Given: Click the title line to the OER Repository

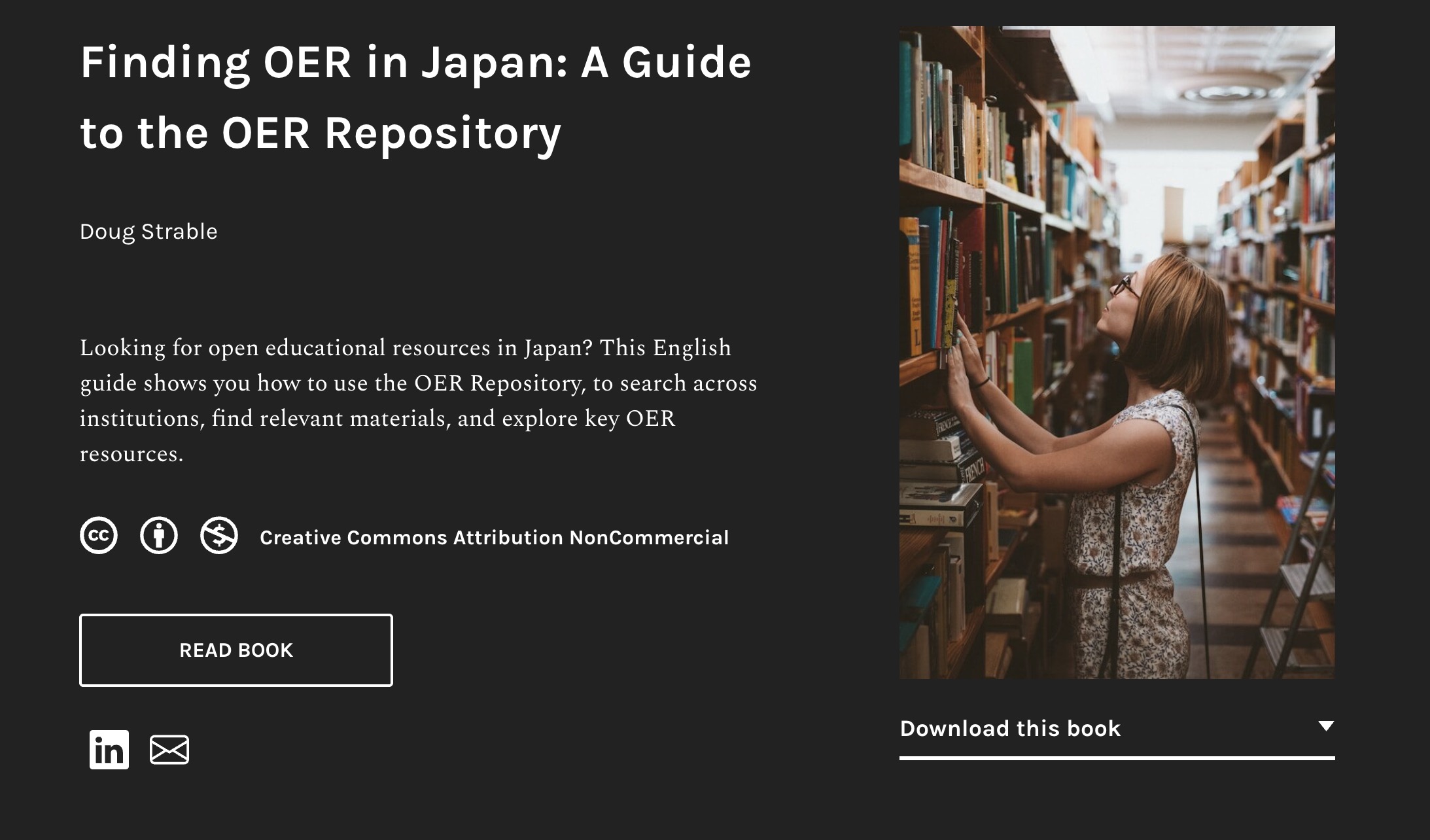Looking at the screenshot, I should coord(321,133).
